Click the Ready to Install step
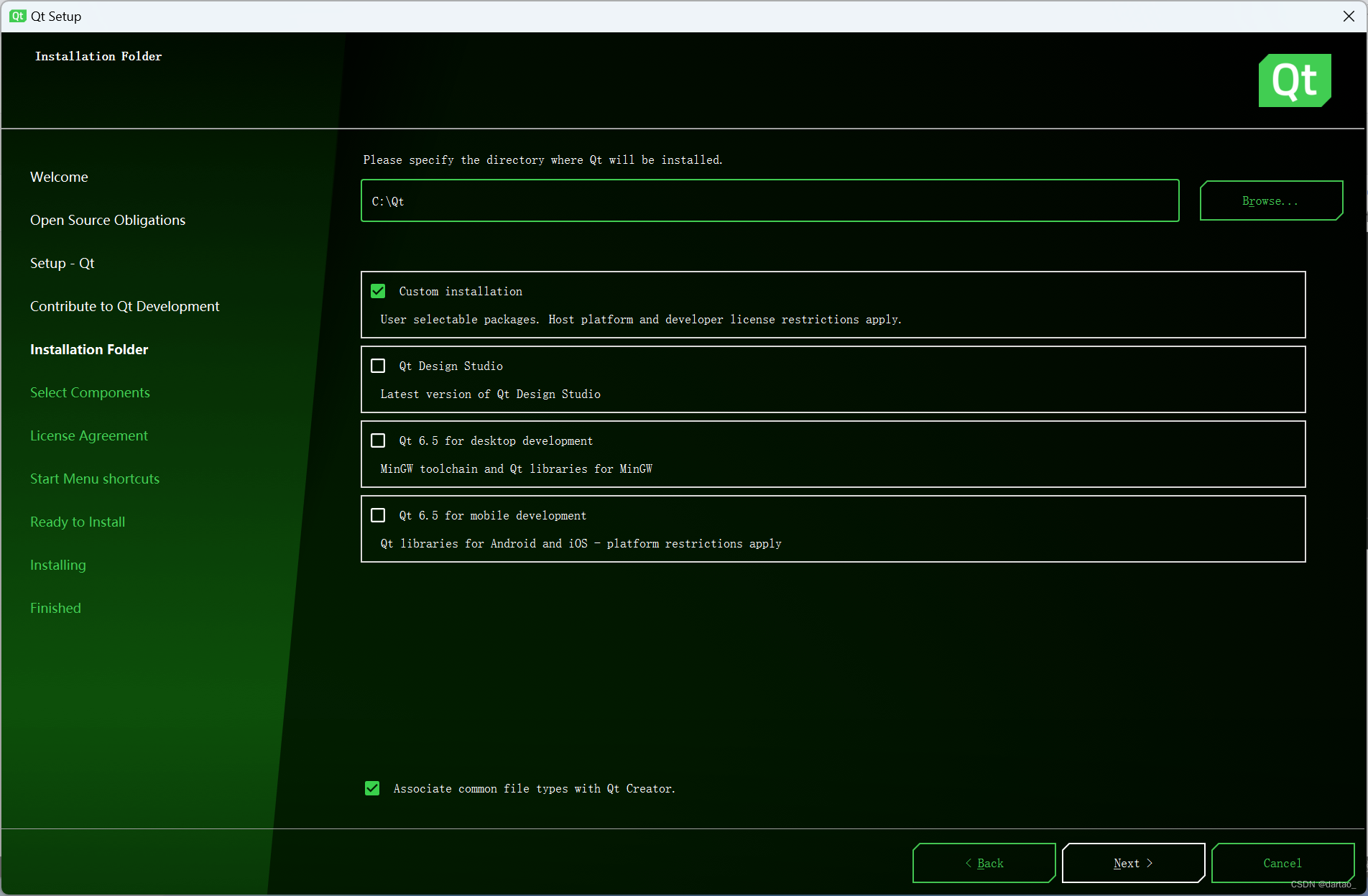Screen dimensions: 1368x896 78,522
